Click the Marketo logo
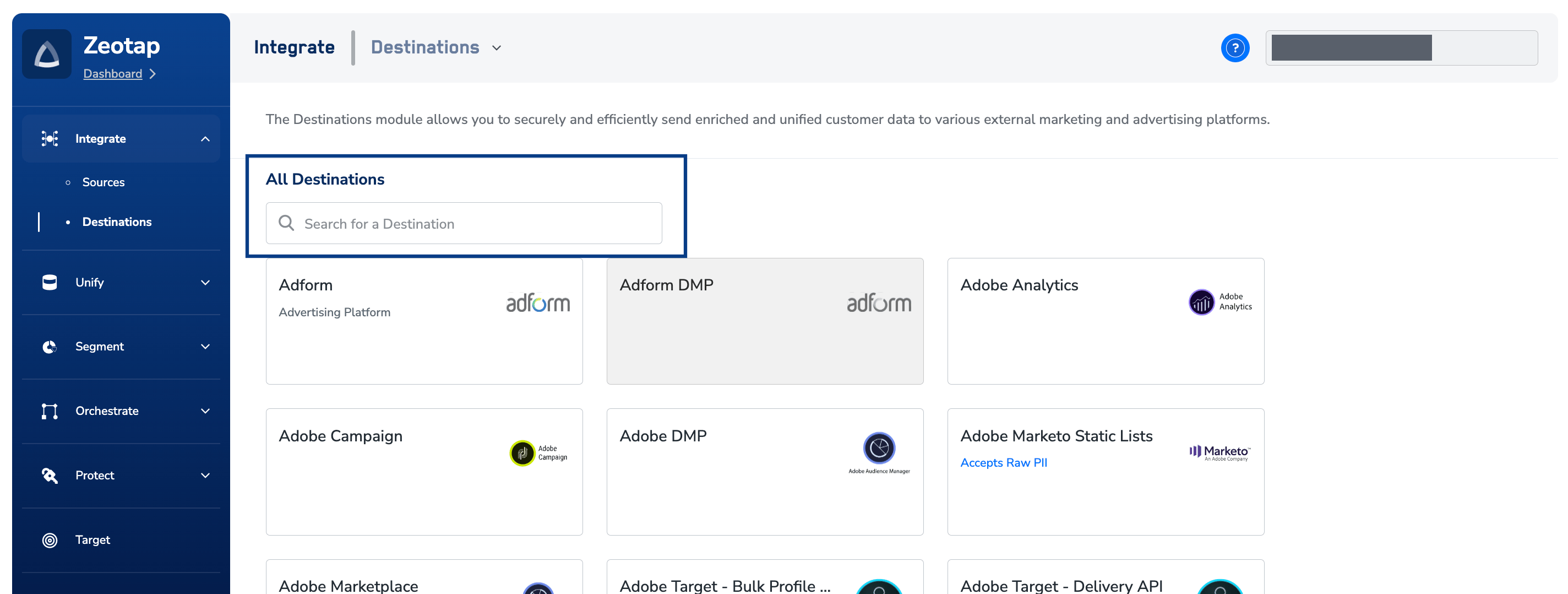Screen dimensions: 1568x594 pos(1220,452)
